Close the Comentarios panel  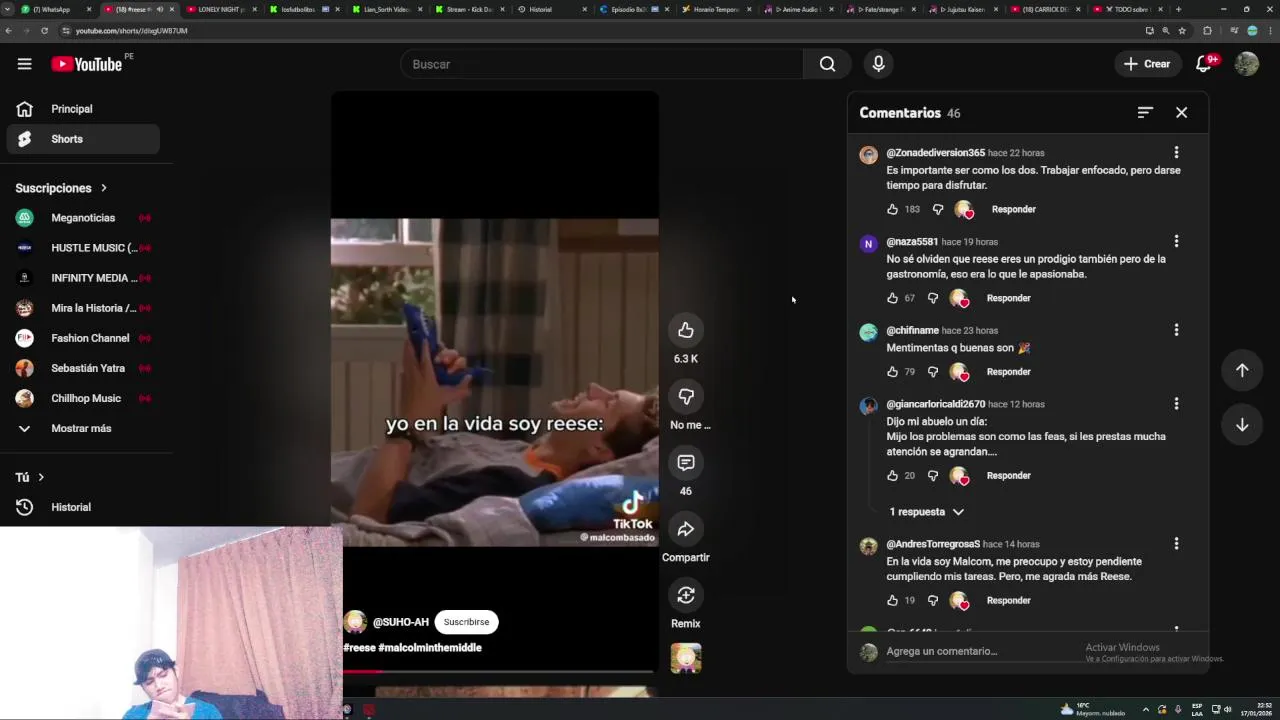click(1181, 113)
